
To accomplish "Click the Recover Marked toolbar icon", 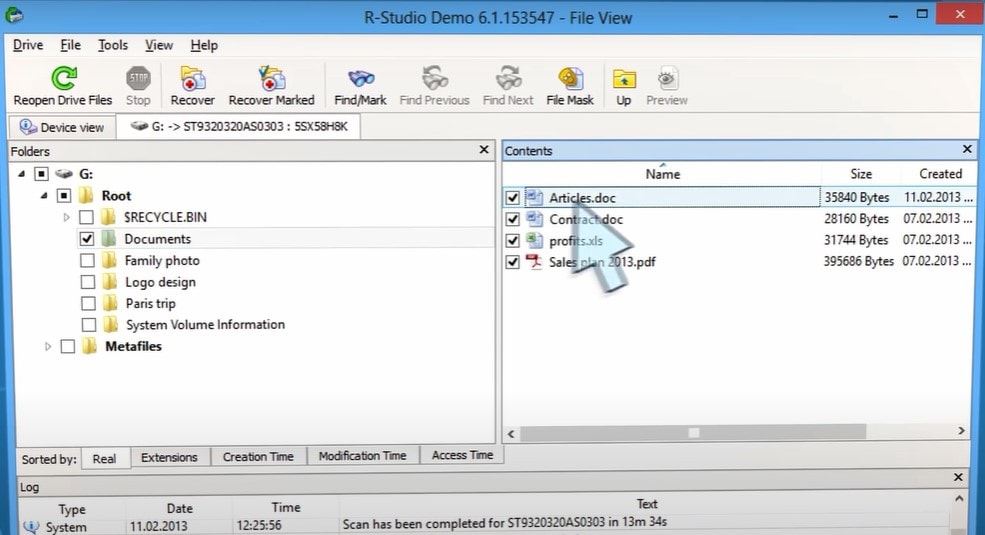I will click(x=271, y=78).
